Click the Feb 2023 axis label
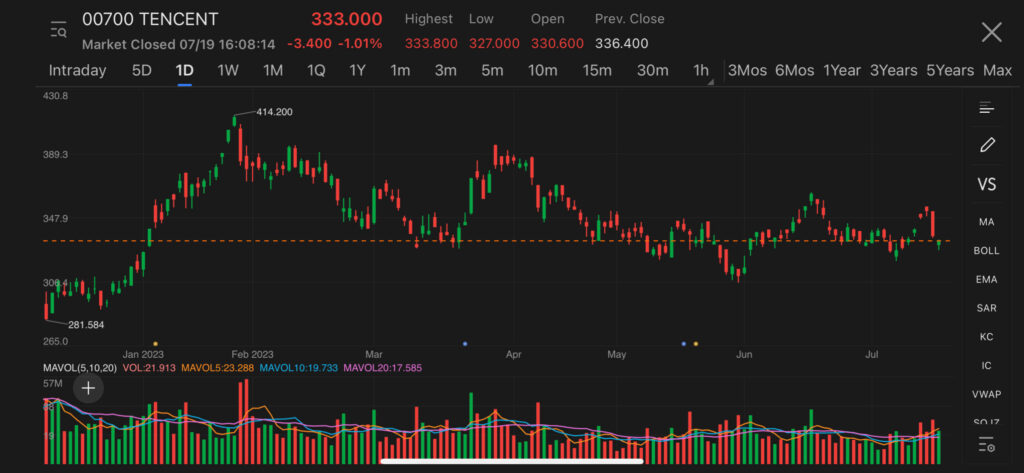This screenshot has height=473, width=1024. pyautogui.click(x=252, y=355)
